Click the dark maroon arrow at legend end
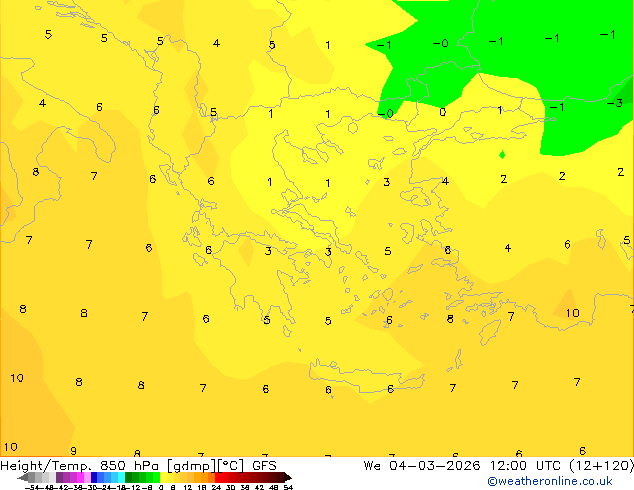This screenshot has height=490, width=634. pos(288,478)
